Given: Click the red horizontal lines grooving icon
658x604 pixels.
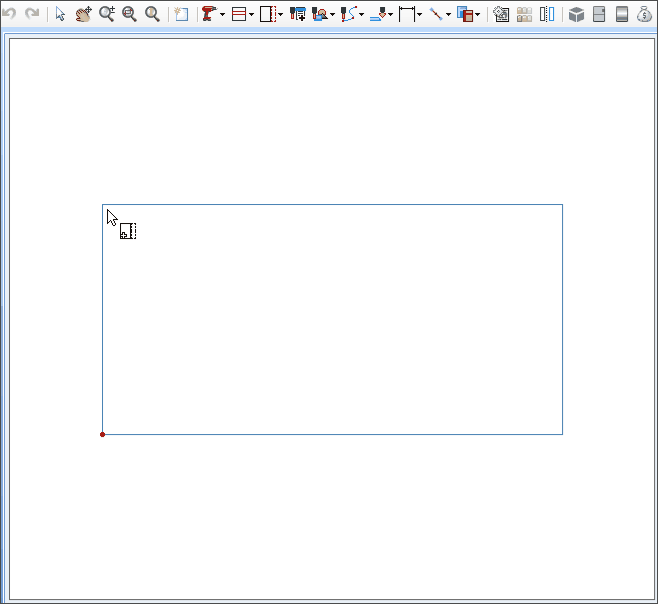Looking at the screenshot, I should 239,14.
